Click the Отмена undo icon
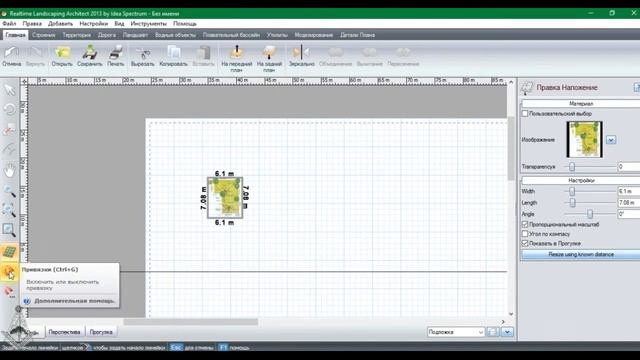Viewport: 640px width, 360px height. click(x=11, y=53)
